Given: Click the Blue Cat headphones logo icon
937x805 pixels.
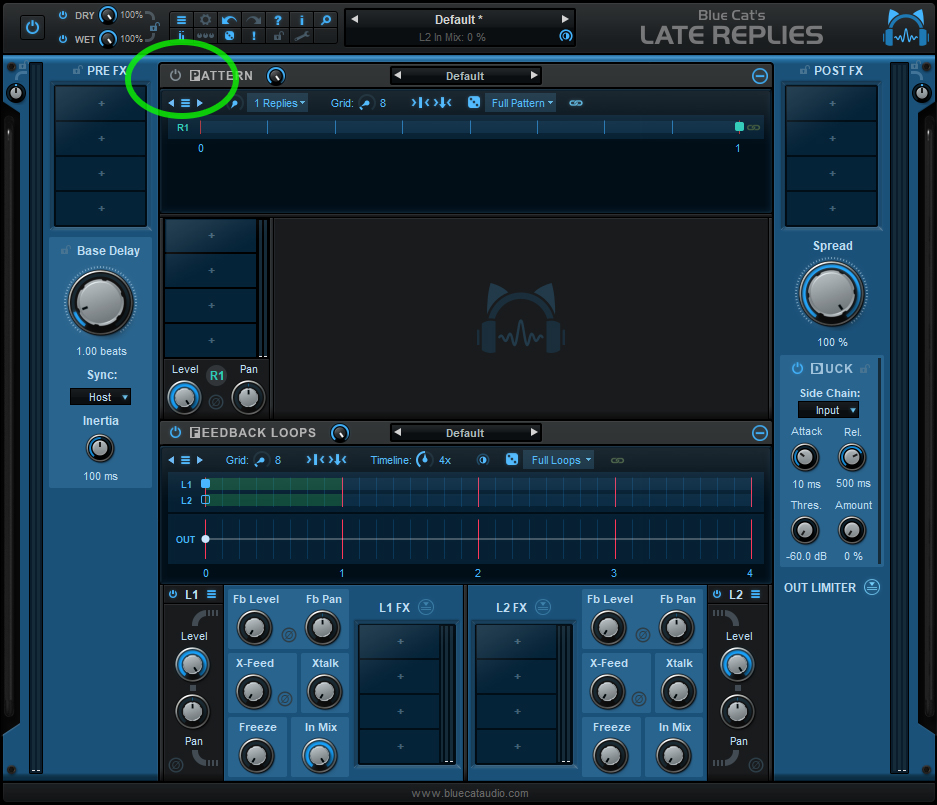Looking at the screenshot, I should [x=906, y=28].
